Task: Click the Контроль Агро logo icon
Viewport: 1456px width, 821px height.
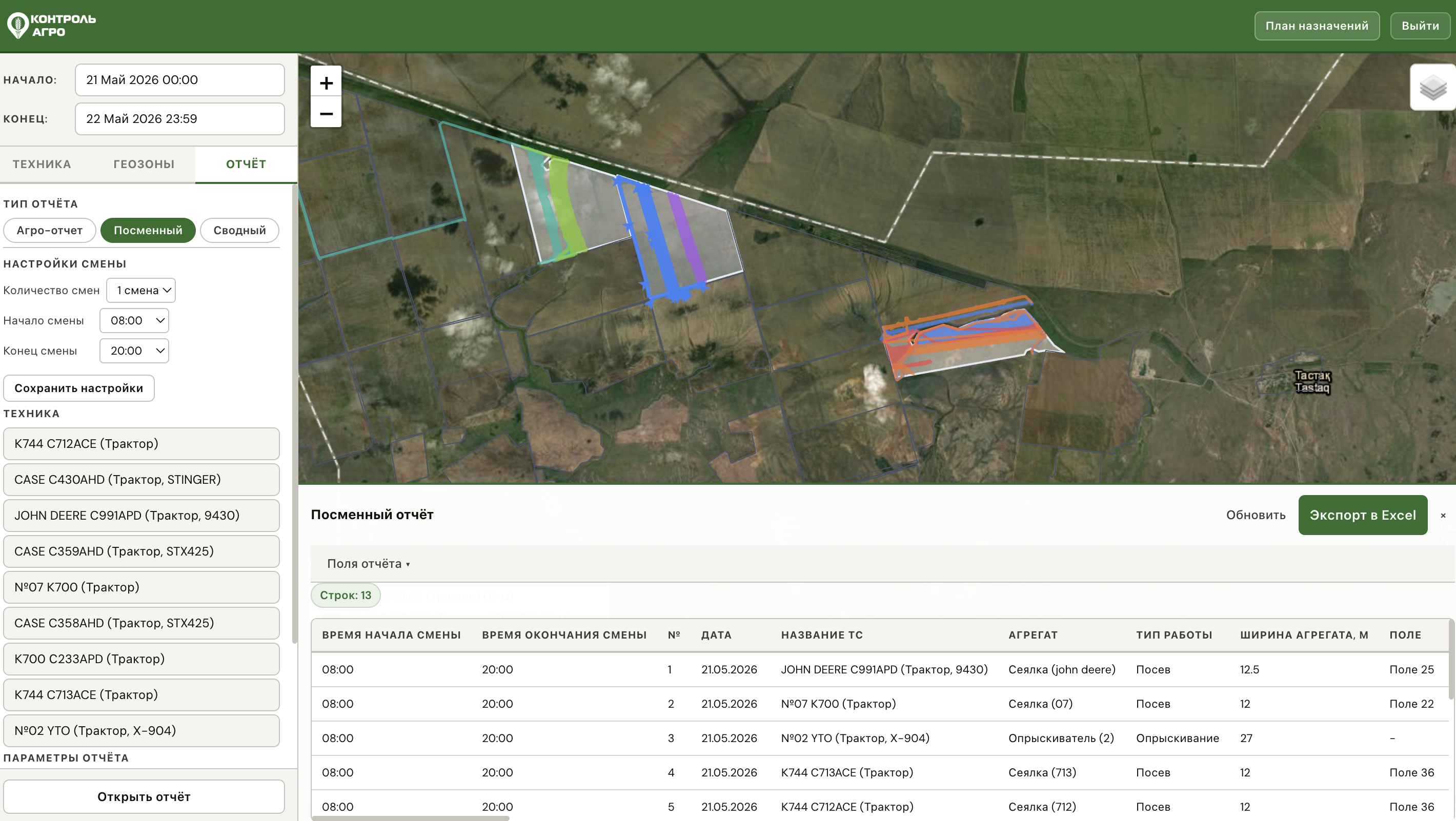Action: 17,26
